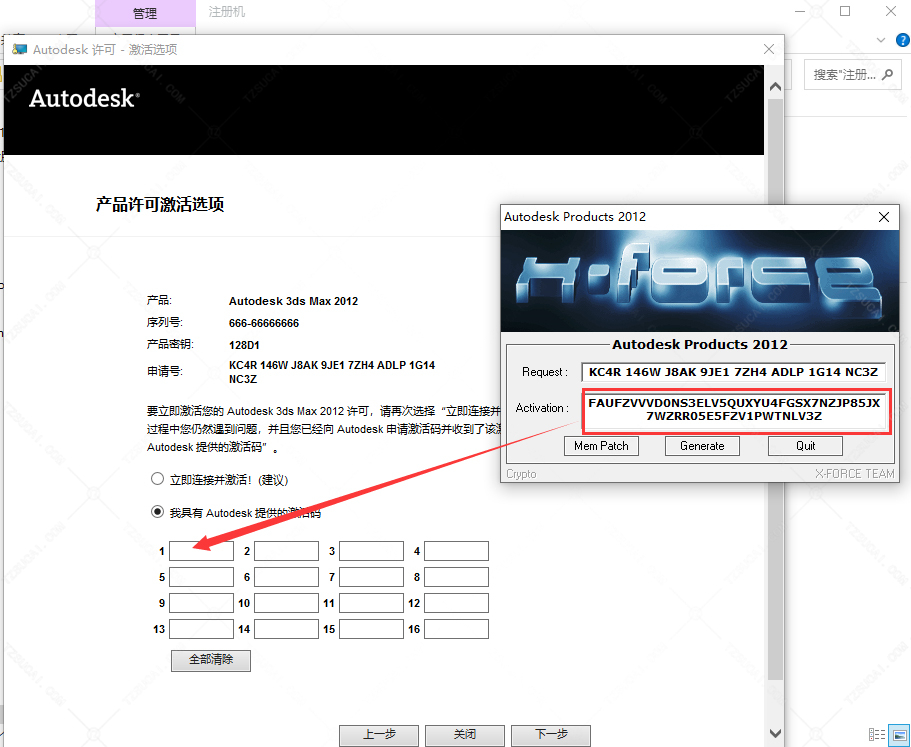Select the 立即连接并激活 radio option
This screenshot has height=747, width=911.
tap(157, 479)
